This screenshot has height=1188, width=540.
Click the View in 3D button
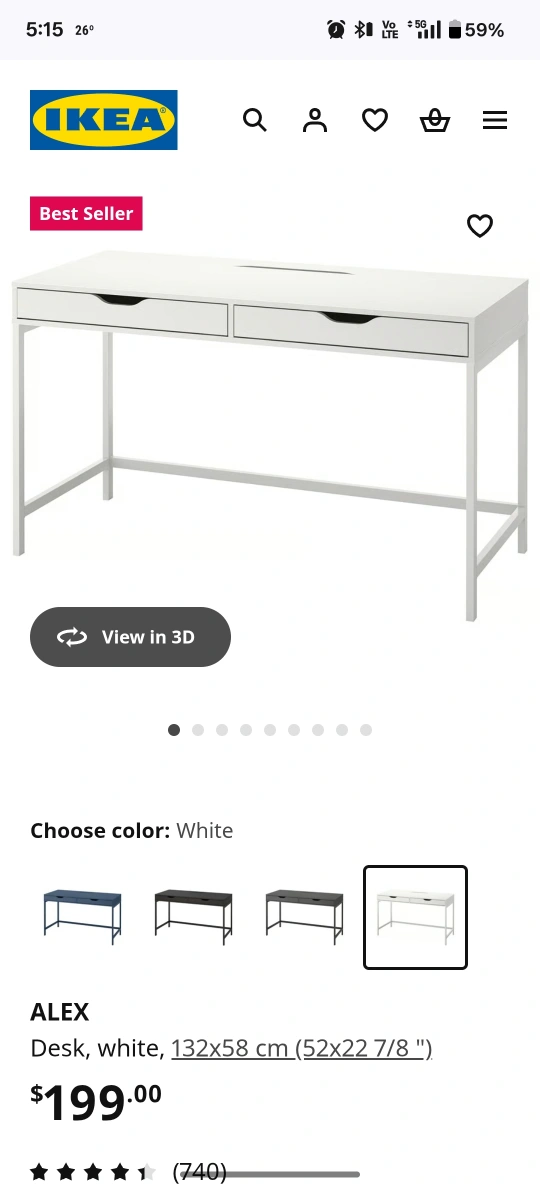[x=130, y=636]
